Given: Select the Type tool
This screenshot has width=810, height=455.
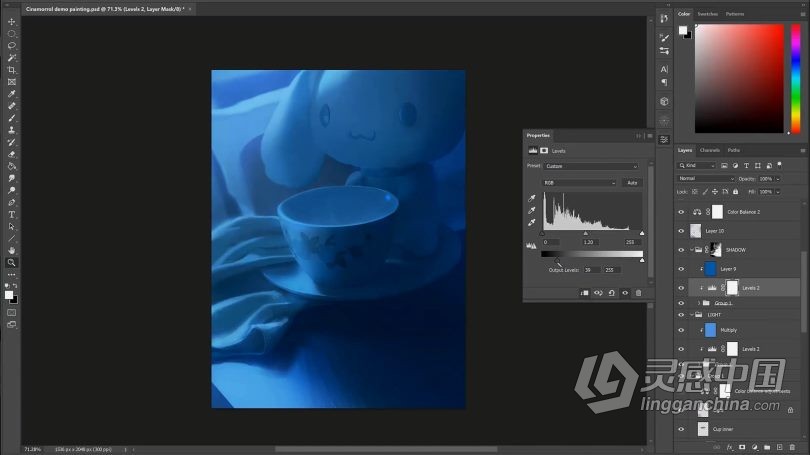Looking at the screenshot, I should pyautogui.click(x=11, y=215).
